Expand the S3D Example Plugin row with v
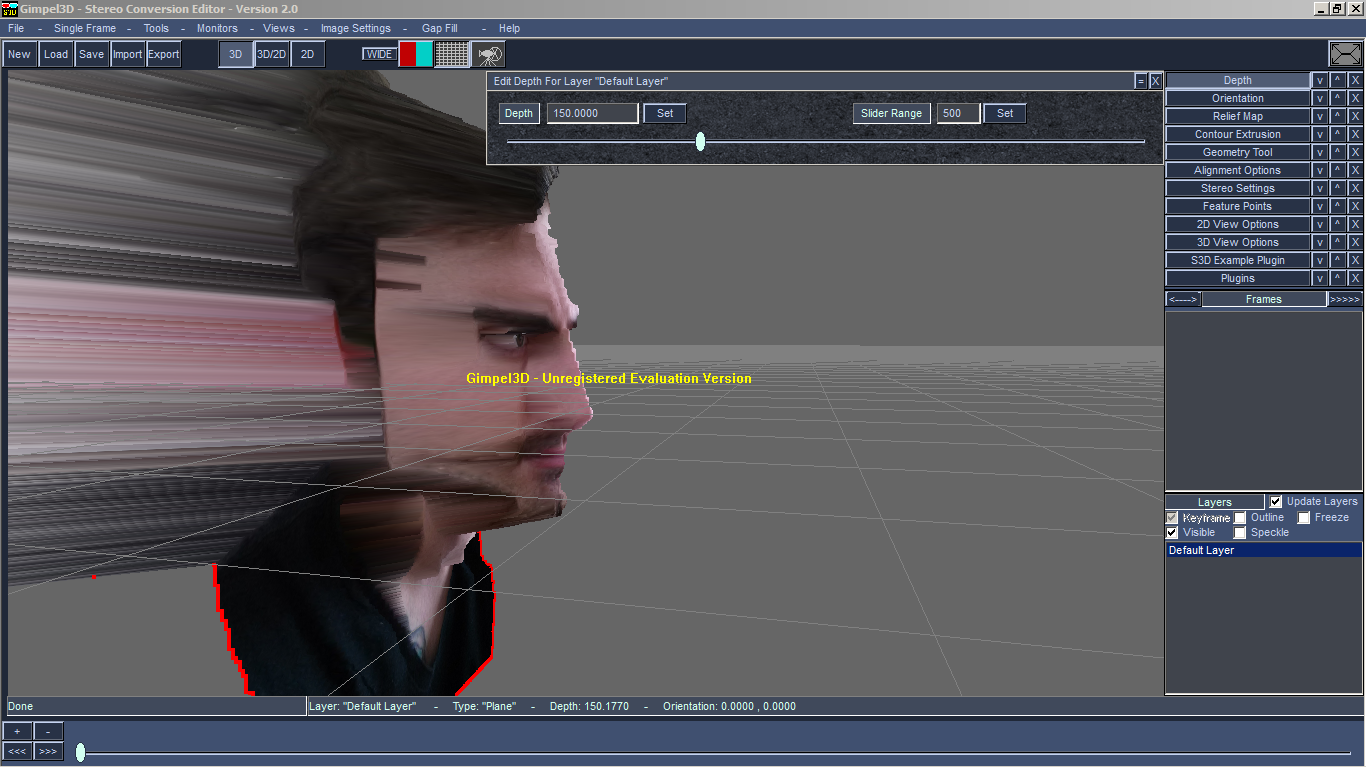This screenshot has height=768, width=1366. pos(1320,261)
